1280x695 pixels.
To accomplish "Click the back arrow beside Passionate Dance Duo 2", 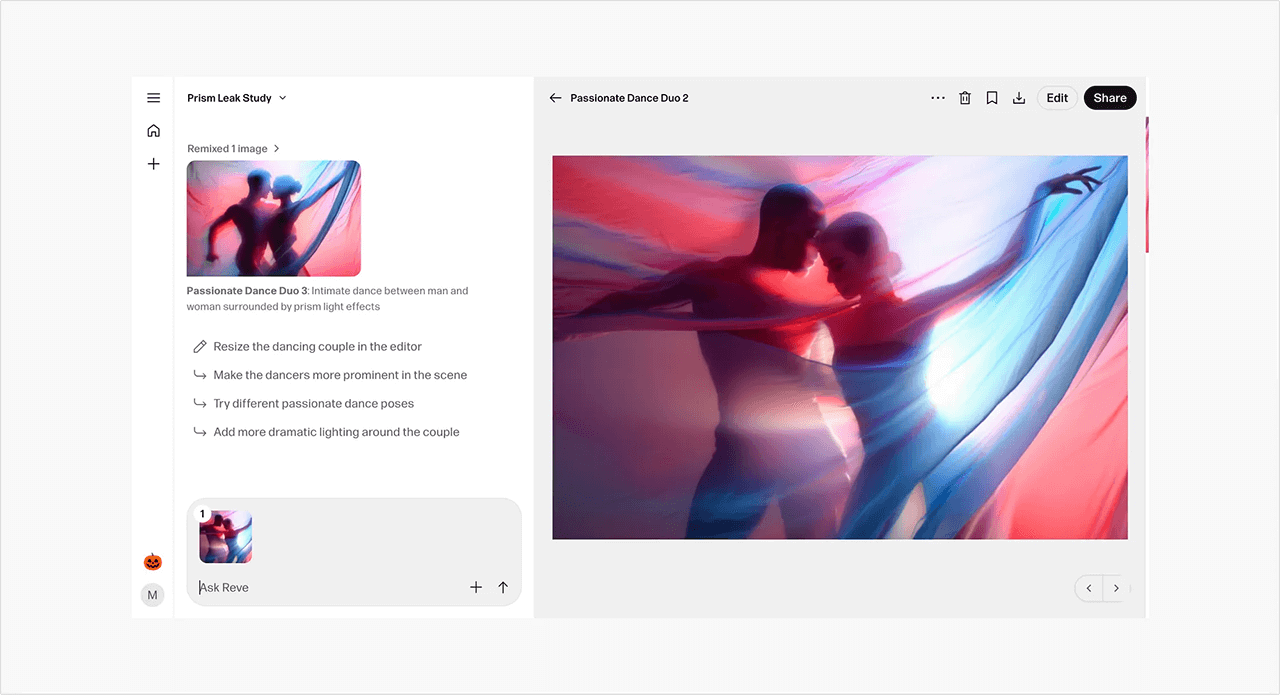I will pyautogui.click(x=556, y=98).
